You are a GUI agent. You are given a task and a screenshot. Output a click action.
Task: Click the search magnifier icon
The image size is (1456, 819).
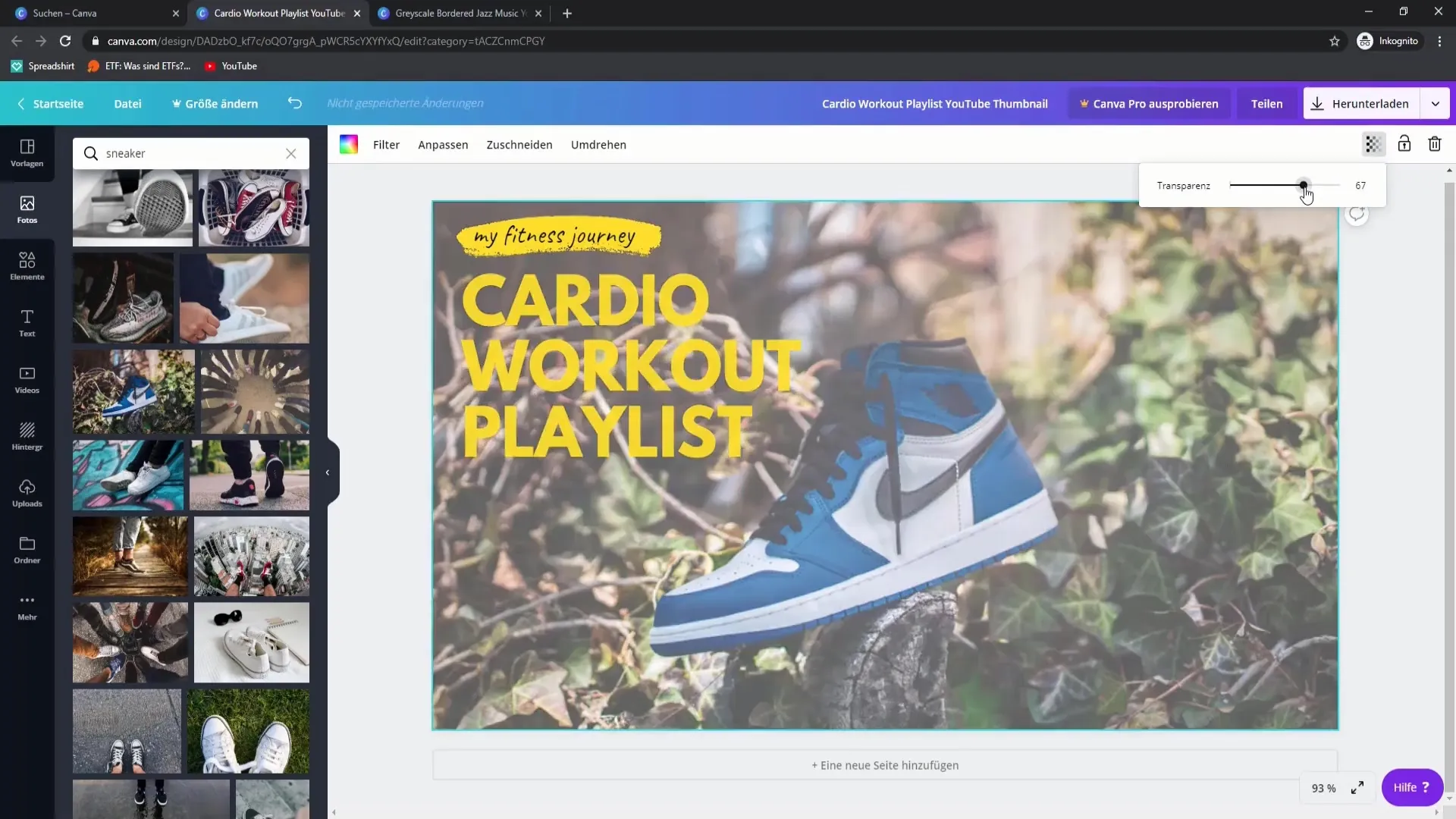[91, 153]
